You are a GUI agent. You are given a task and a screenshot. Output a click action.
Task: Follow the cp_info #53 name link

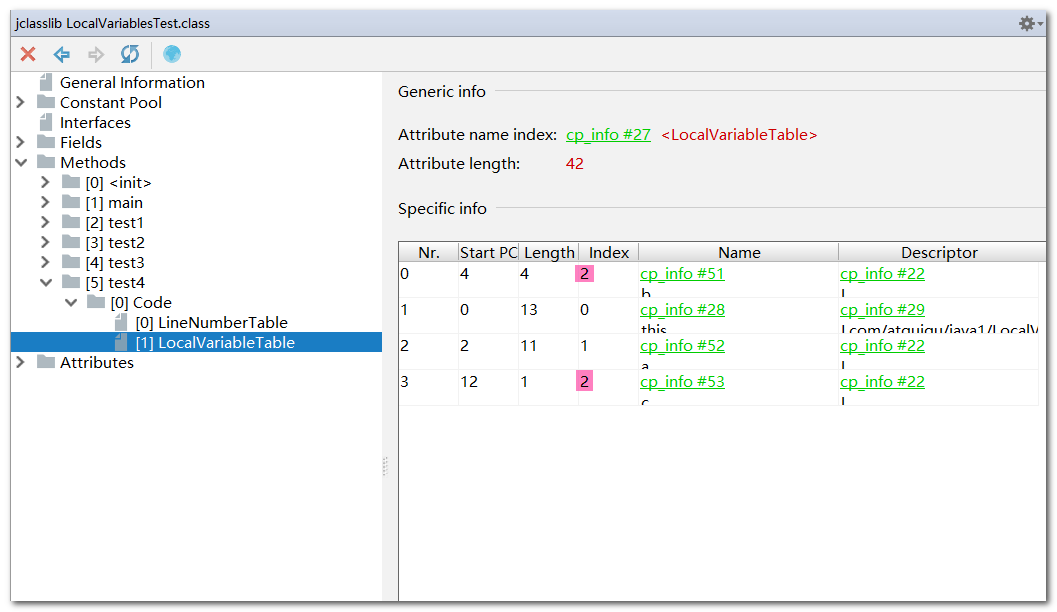click(x=682, y=381)
